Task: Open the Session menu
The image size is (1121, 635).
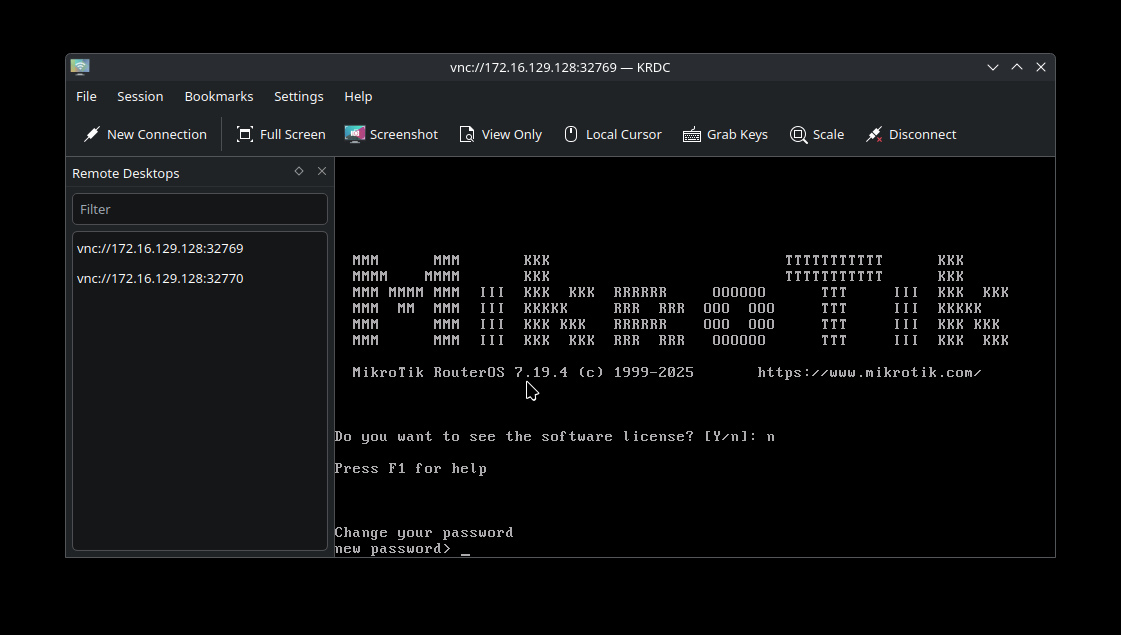Action: (140, 97)
